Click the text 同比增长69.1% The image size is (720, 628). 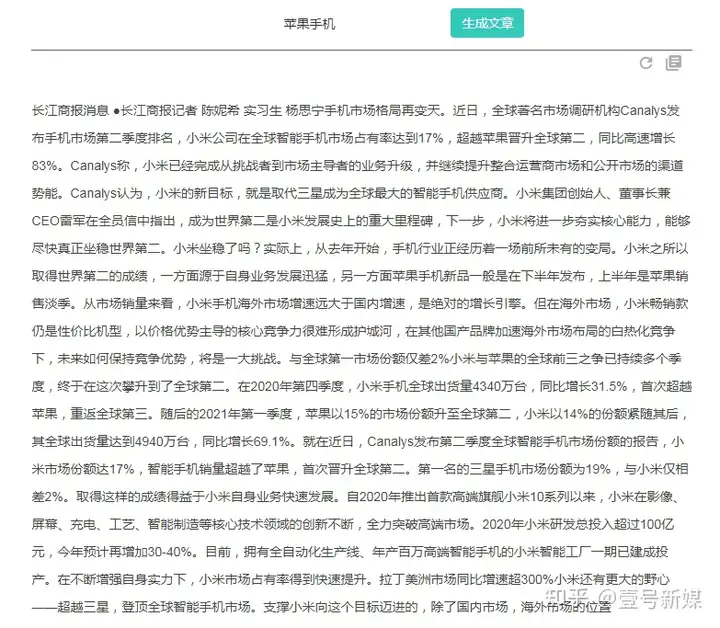(x=246, y=441)
